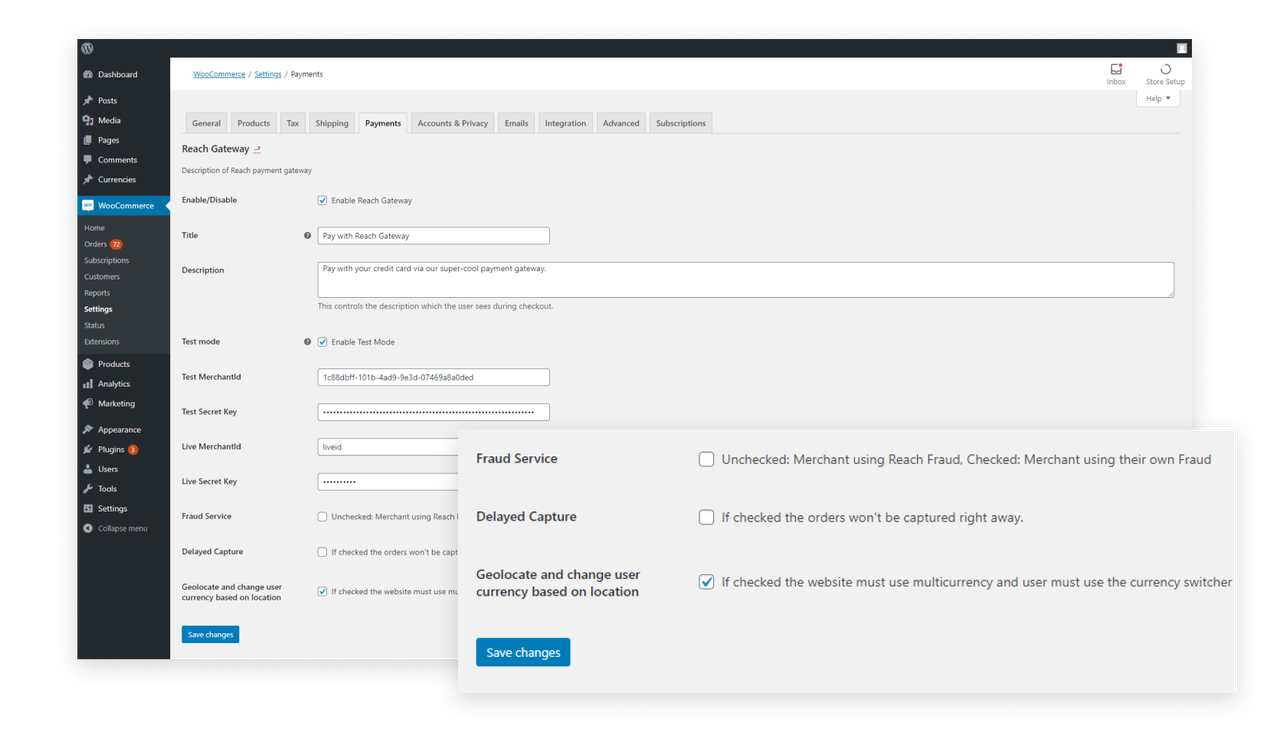This screenshot has width=1280, height=732.
Task: Click the Analytics bar chart icon
Action: [88, 384]
